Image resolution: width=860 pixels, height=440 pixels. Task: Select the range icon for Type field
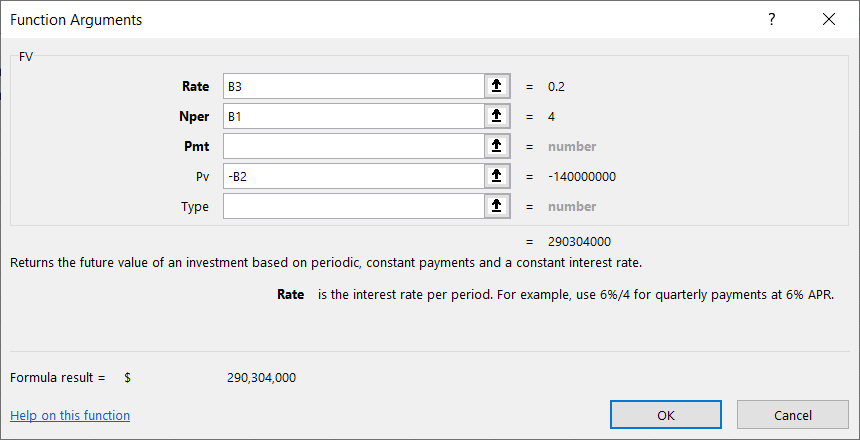[x=496, y=206]
